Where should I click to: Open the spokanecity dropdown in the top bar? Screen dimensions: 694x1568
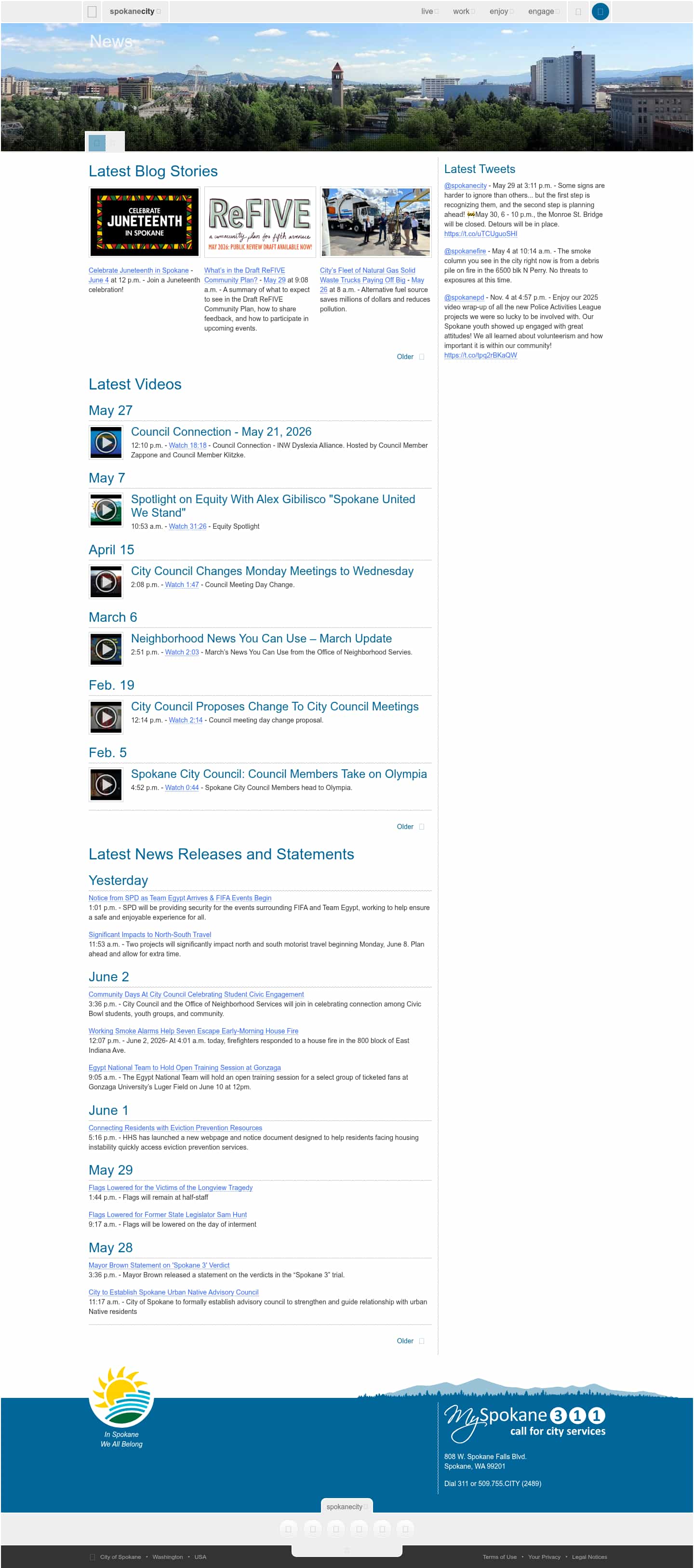click(134, 12)
